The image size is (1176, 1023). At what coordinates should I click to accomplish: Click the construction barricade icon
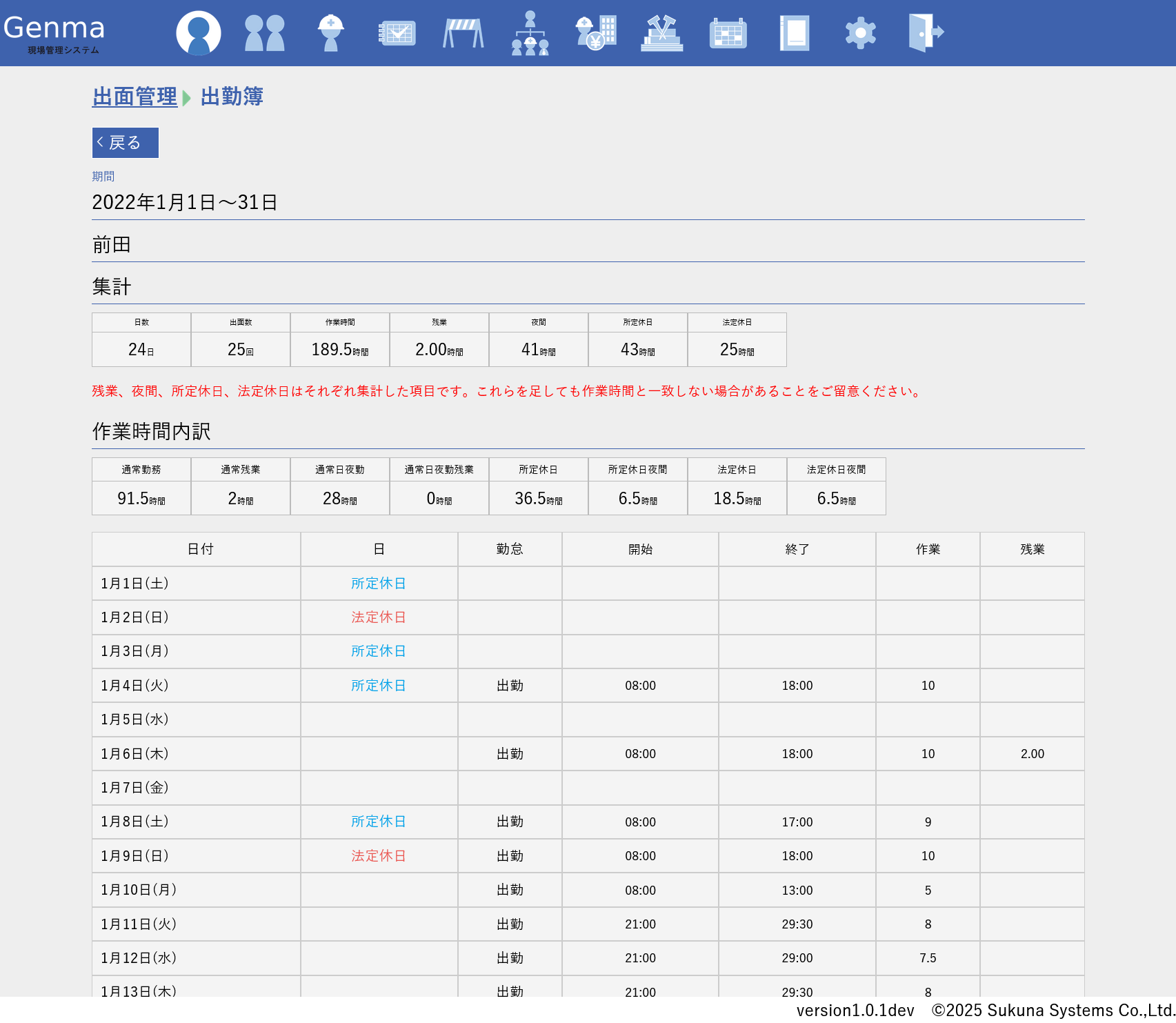pyautogui.click(x=464, y=32)
